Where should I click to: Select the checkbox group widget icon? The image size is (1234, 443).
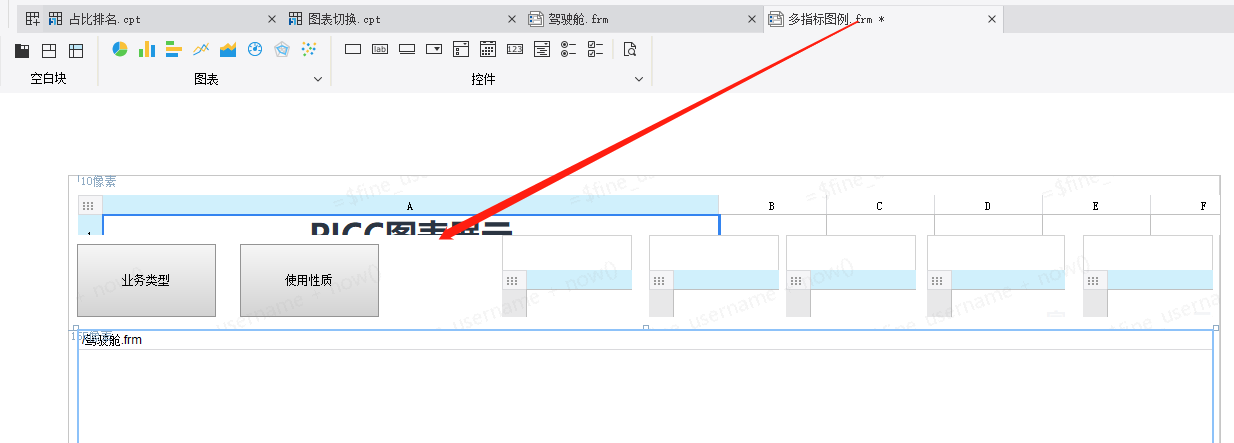[x=595, y=49]
